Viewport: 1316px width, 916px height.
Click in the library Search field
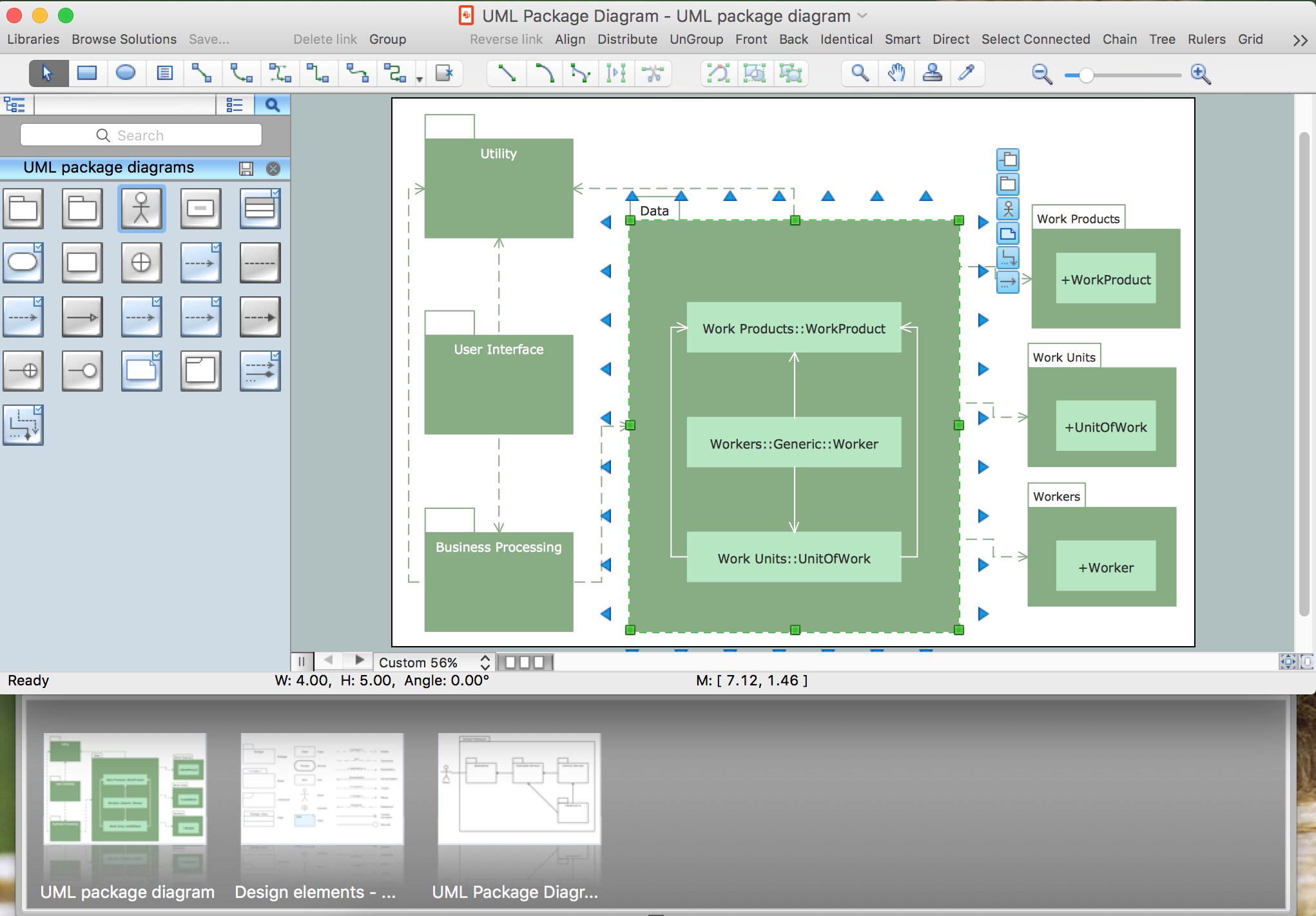point(140,135)
